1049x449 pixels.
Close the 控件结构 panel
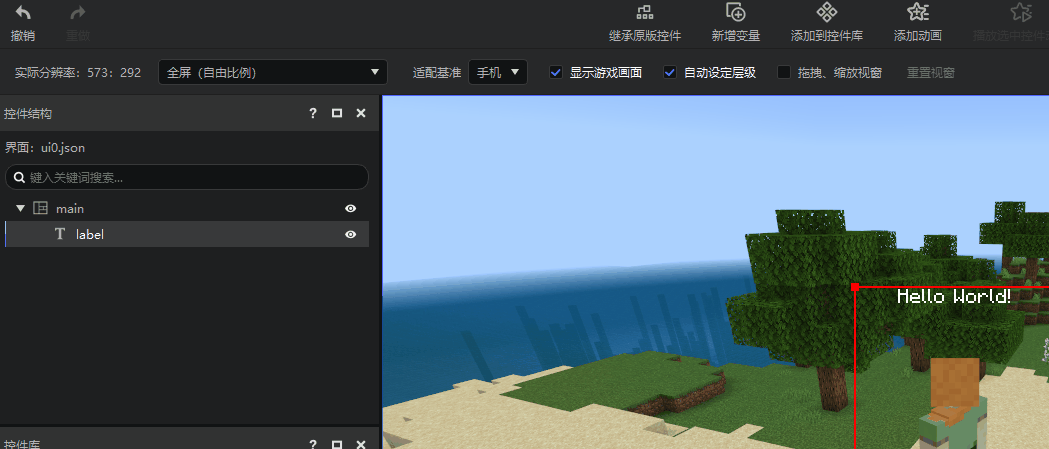361,114
